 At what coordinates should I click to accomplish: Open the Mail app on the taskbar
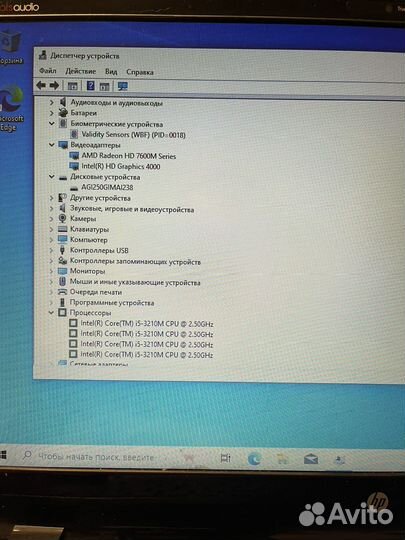[x=311, y=459]
